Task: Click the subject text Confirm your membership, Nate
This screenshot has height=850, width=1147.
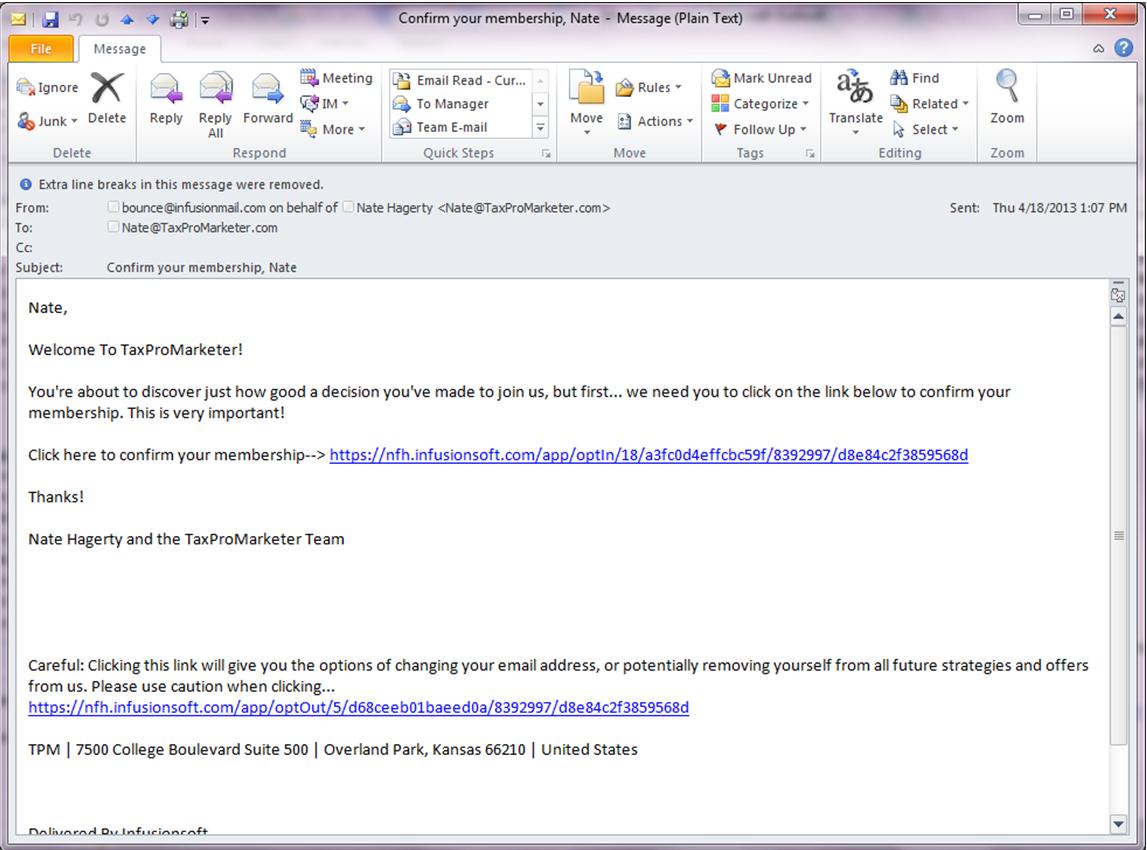Action: [202, 268]
